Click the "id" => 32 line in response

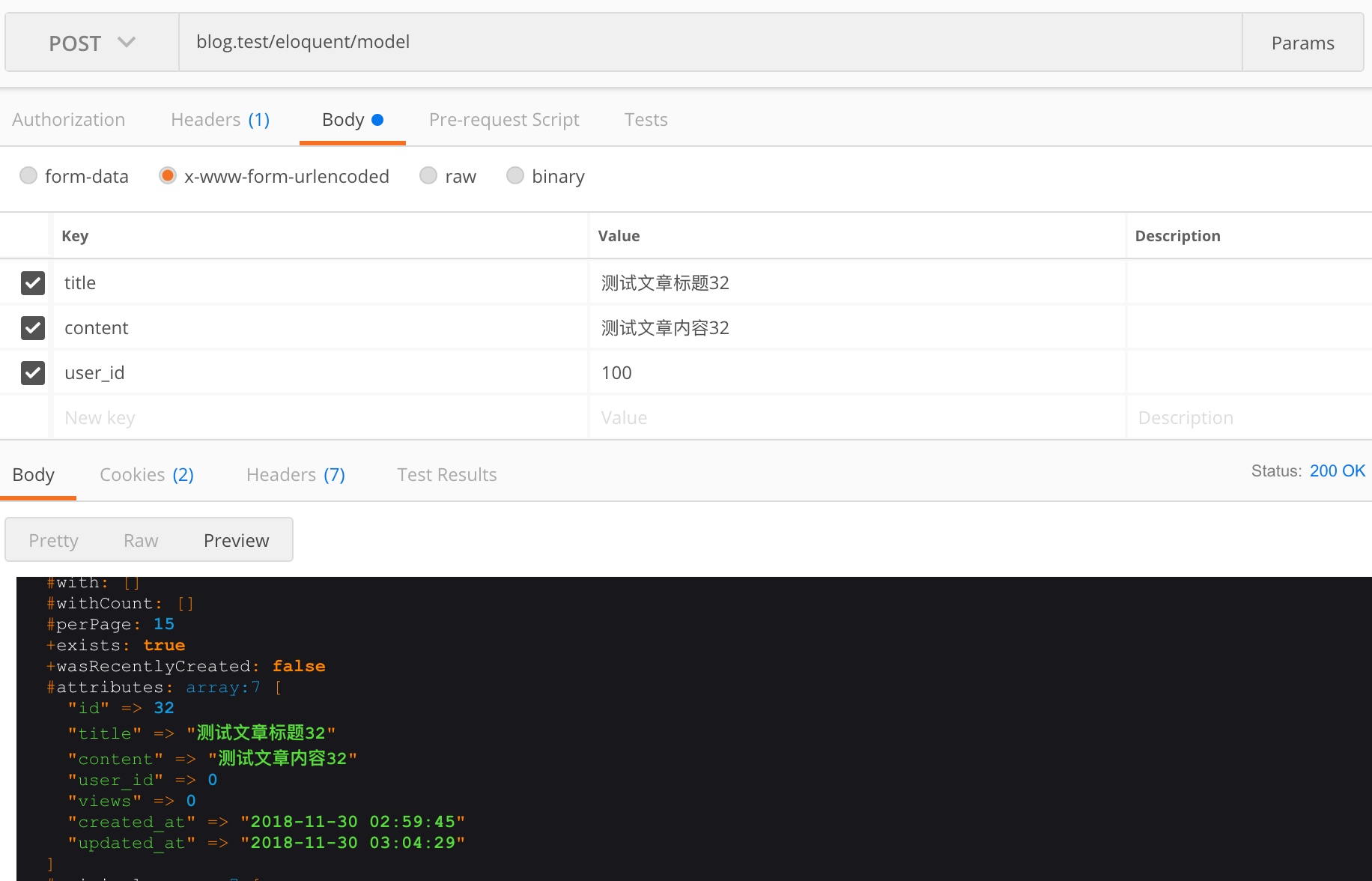click(x=121, y=708)
